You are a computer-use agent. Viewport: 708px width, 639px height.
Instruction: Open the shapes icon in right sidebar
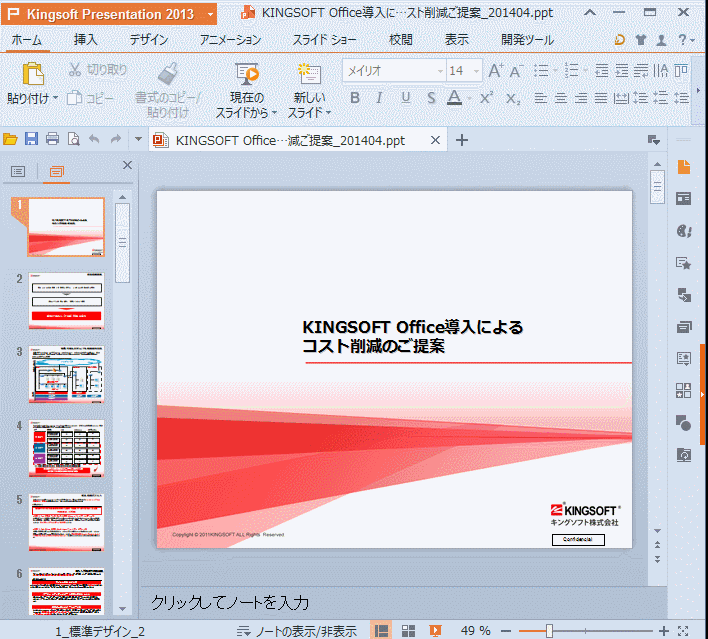click(684, 423)
